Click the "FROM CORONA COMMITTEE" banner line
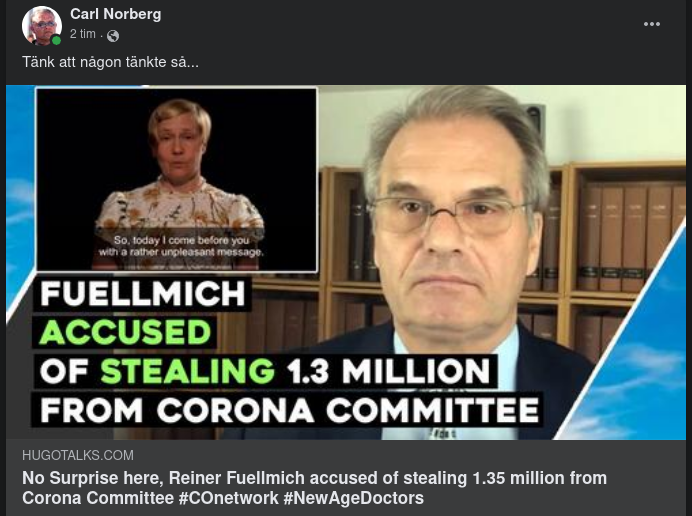This screenshot has height=516, width=692. coord(288,410)
